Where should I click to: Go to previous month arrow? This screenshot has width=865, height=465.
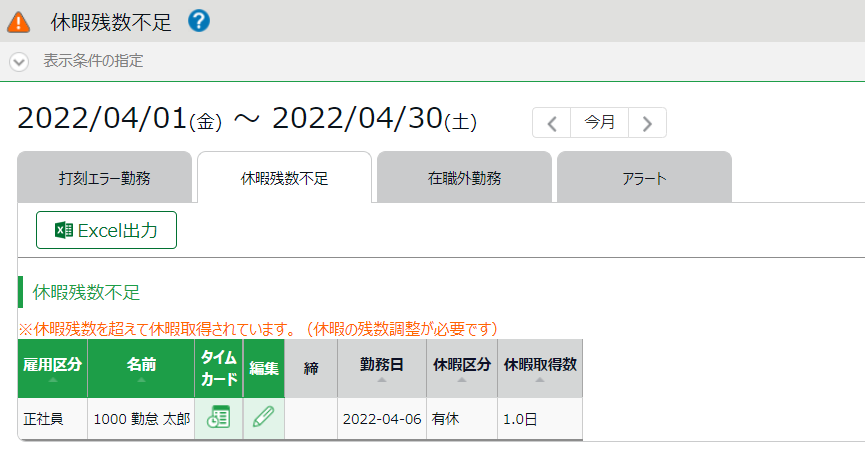coord(552,123)
